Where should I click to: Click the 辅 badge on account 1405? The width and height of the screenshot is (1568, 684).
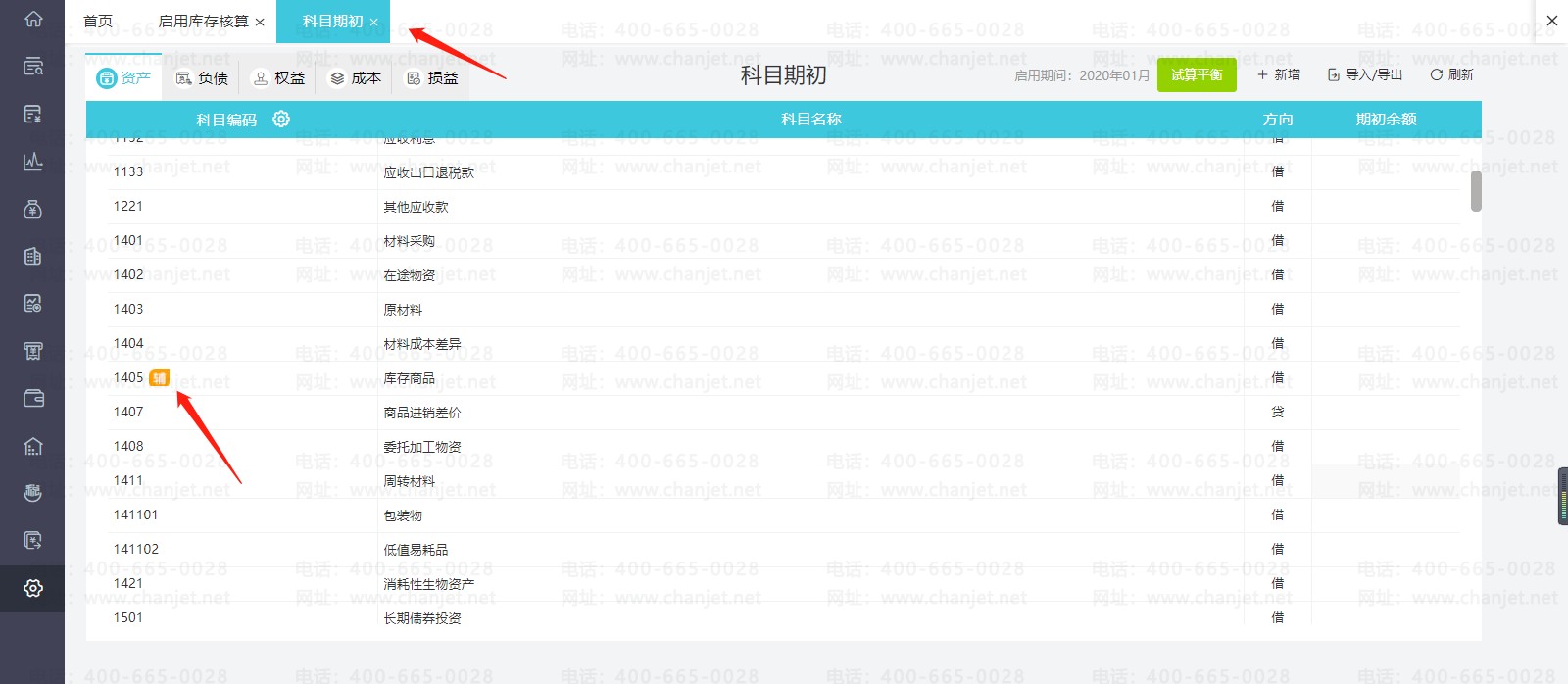click(x=159, y=377)
